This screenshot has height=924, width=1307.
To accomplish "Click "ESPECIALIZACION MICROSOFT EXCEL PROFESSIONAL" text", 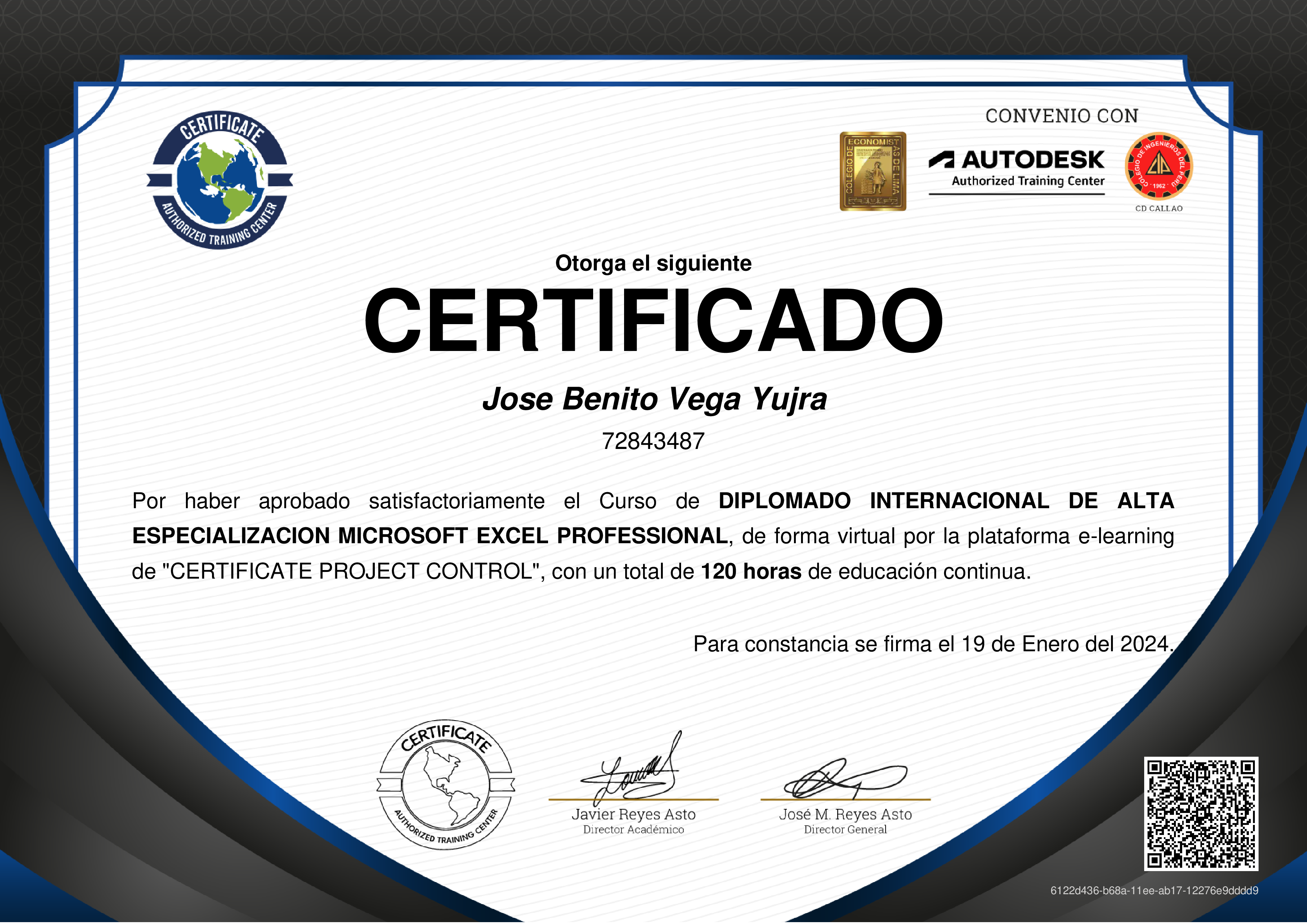I will (x=430, y=536).
